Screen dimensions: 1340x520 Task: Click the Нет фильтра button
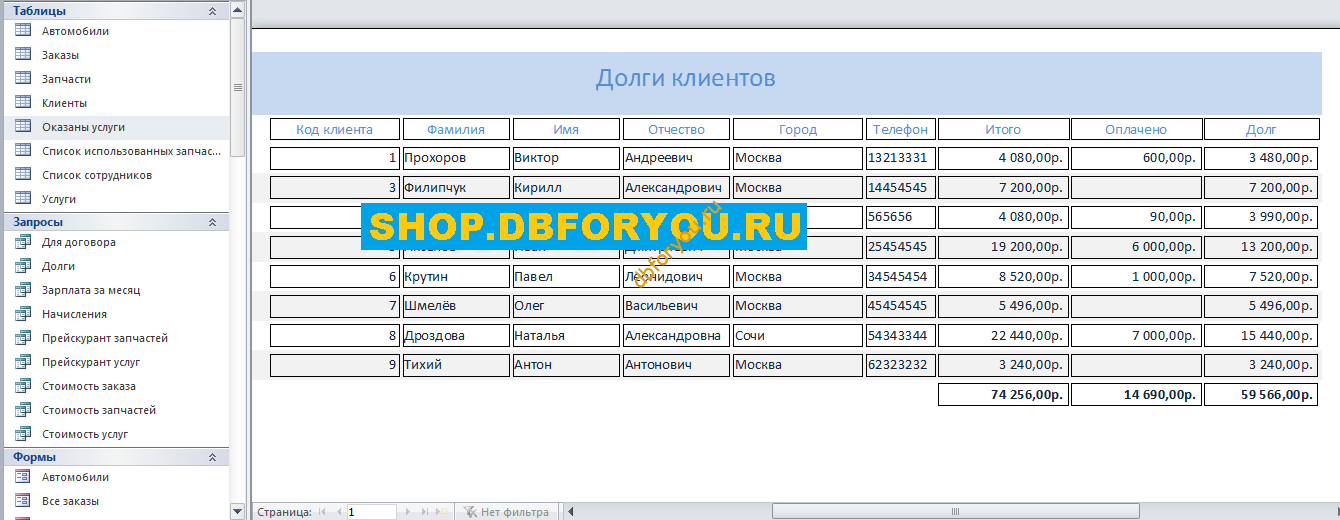click(x=506, y=512)
